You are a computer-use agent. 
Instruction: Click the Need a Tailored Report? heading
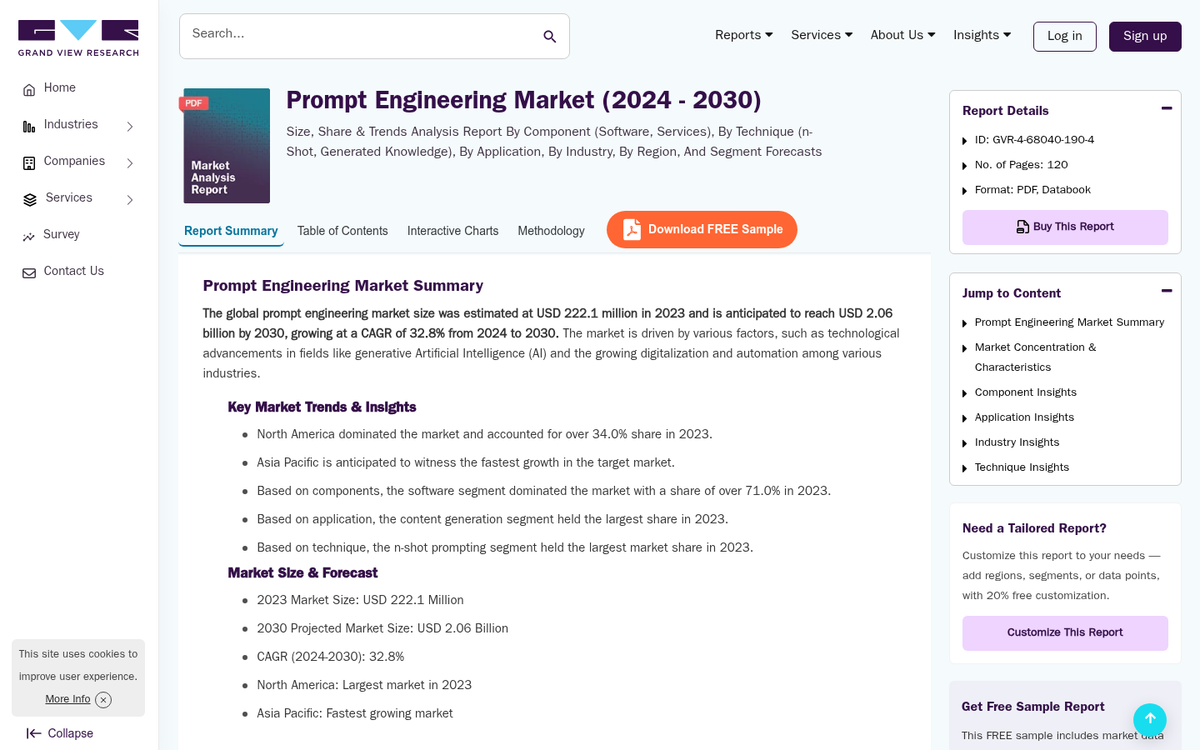pos(1034,528)
